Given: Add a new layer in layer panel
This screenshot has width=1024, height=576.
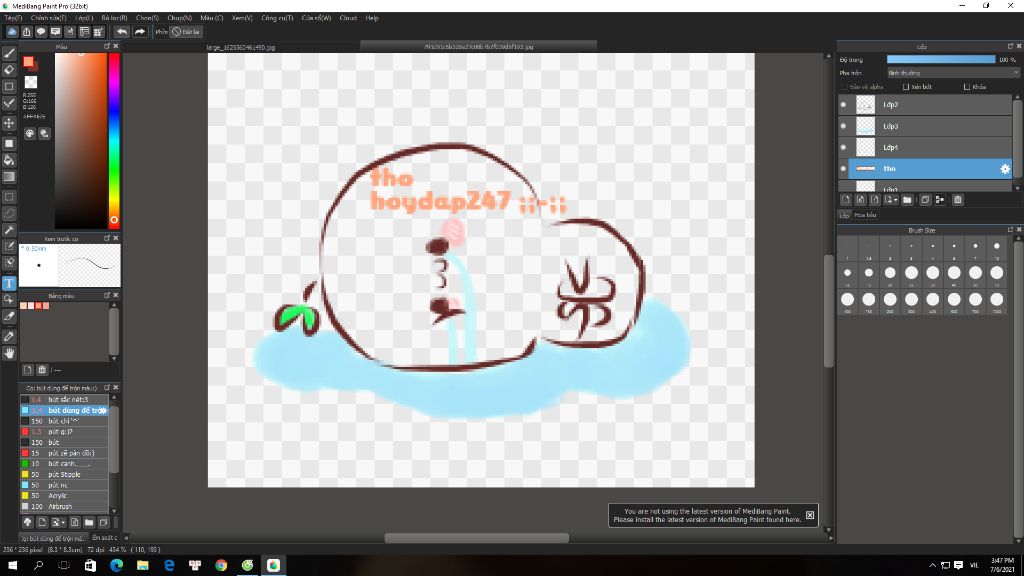Looking at the screenshot, I should 846,200.
